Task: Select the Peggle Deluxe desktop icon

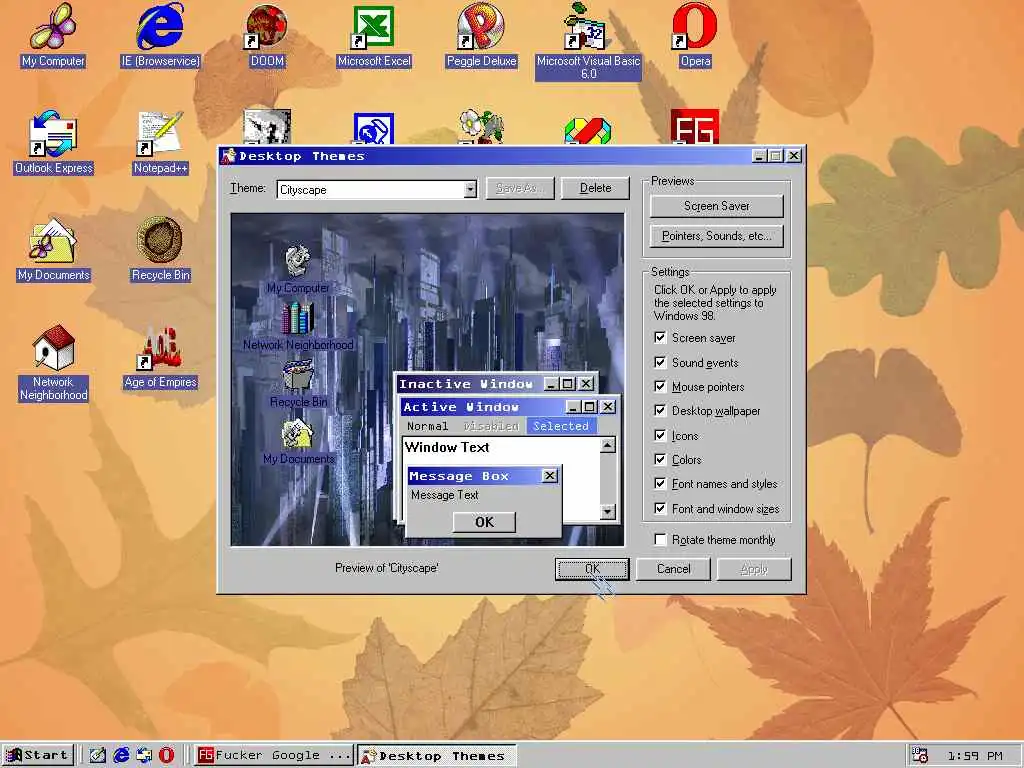Action: coord(481,36)
